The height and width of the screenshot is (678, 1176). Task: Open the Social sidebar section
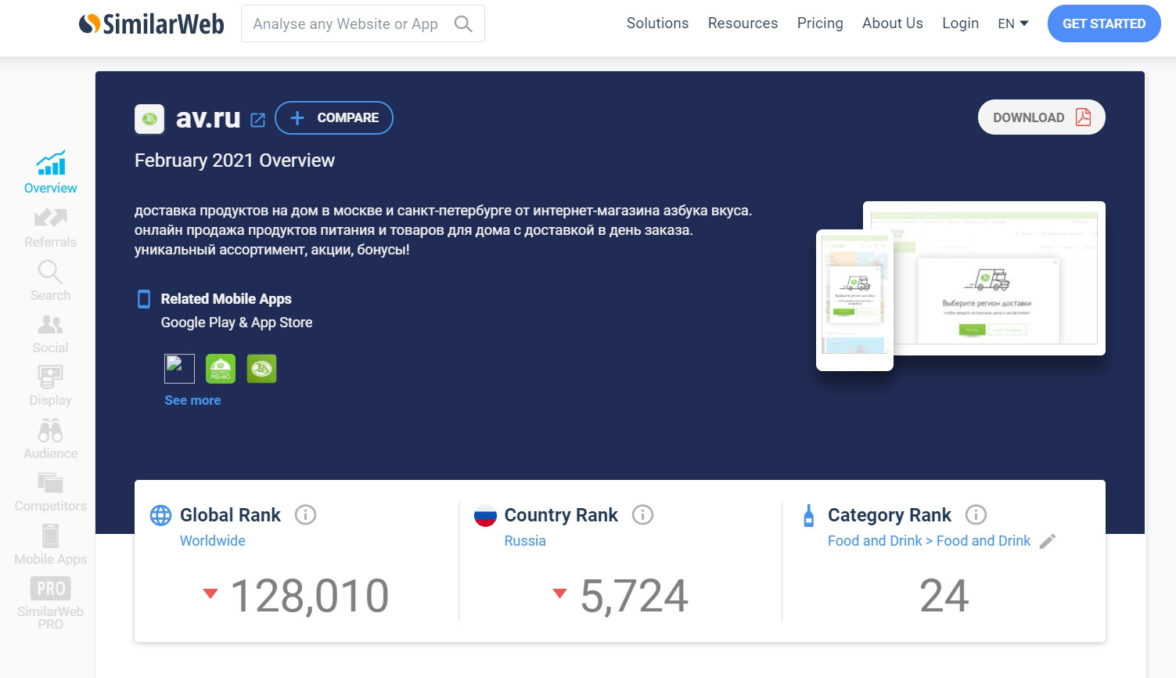point(50,334)
